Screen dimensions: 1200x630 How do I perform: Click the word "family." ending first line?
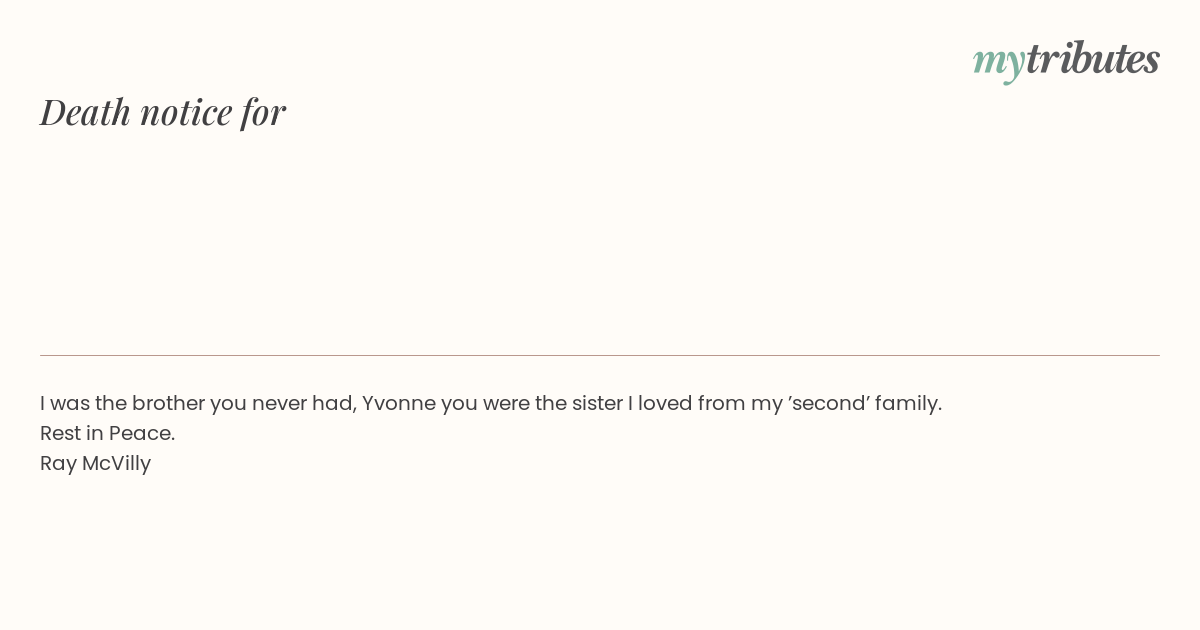(x=909, y=404)
